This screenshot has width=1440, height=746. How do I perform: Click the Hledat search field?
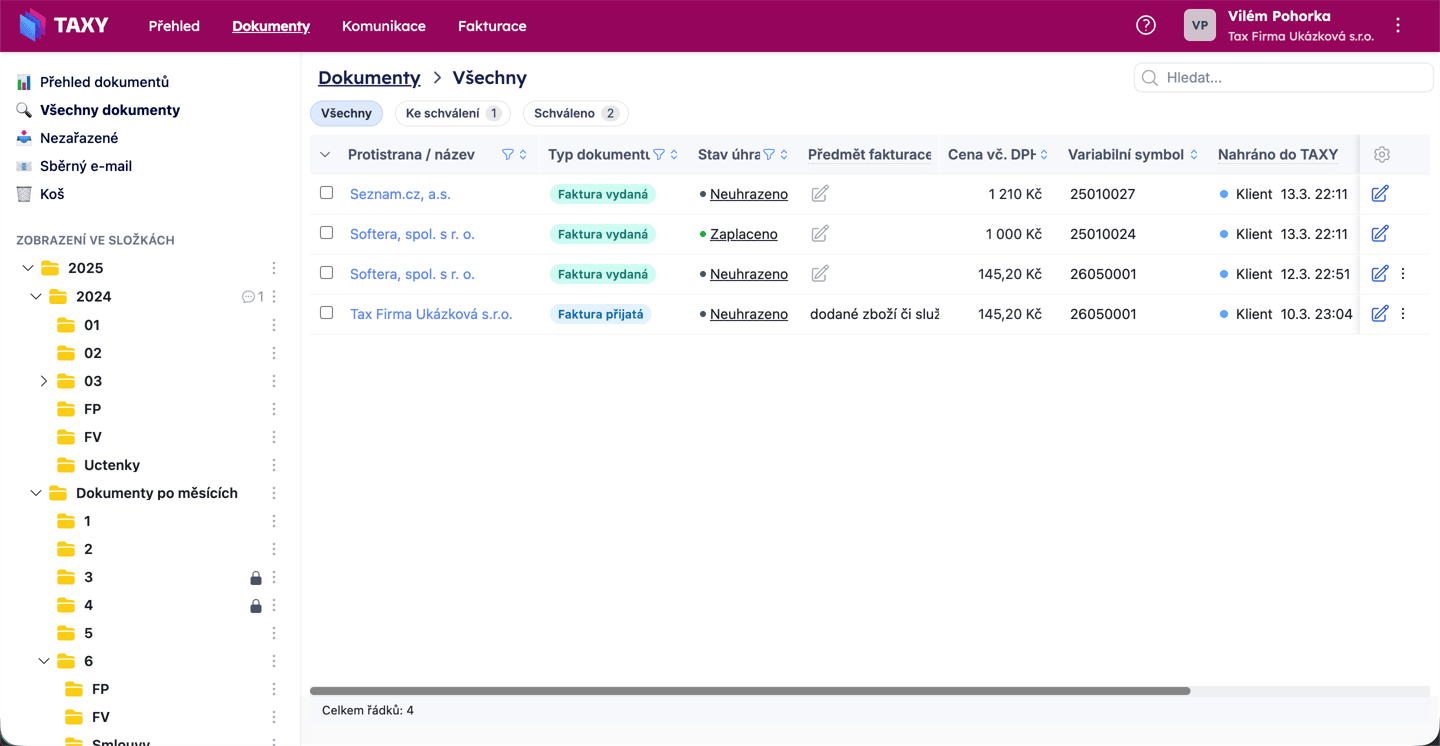point(1290,77)
